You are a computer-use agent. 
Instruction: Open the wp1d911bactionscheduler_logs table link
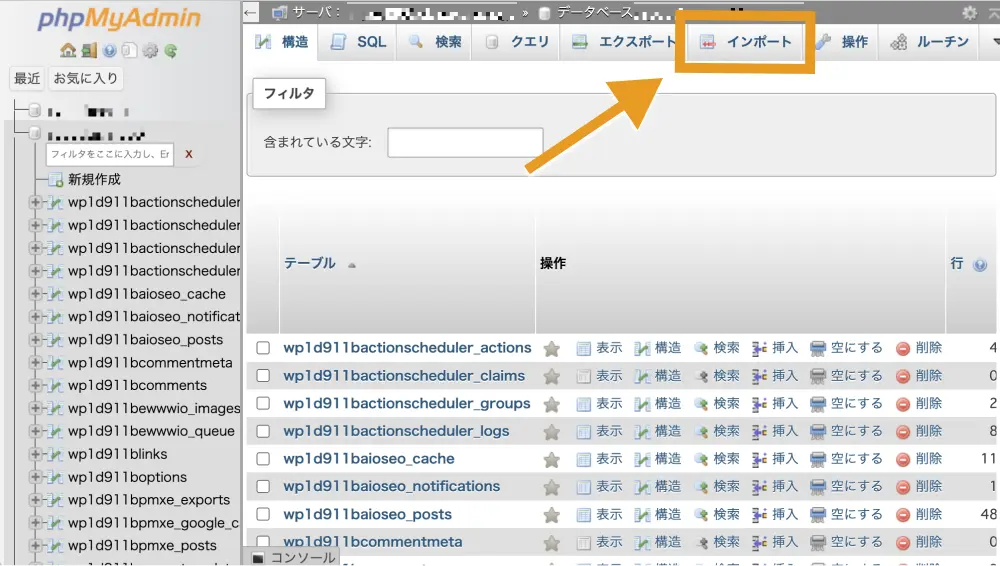point(396,431)
